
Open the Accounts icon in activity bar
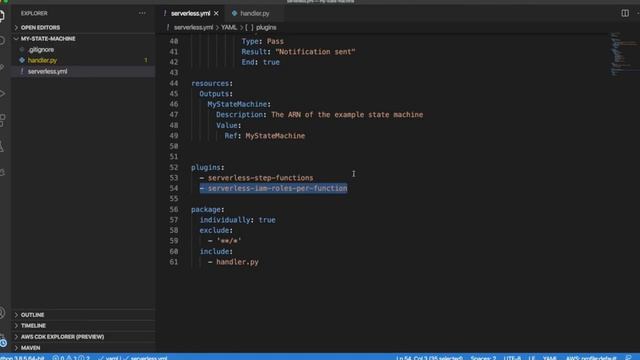[2, 313]
